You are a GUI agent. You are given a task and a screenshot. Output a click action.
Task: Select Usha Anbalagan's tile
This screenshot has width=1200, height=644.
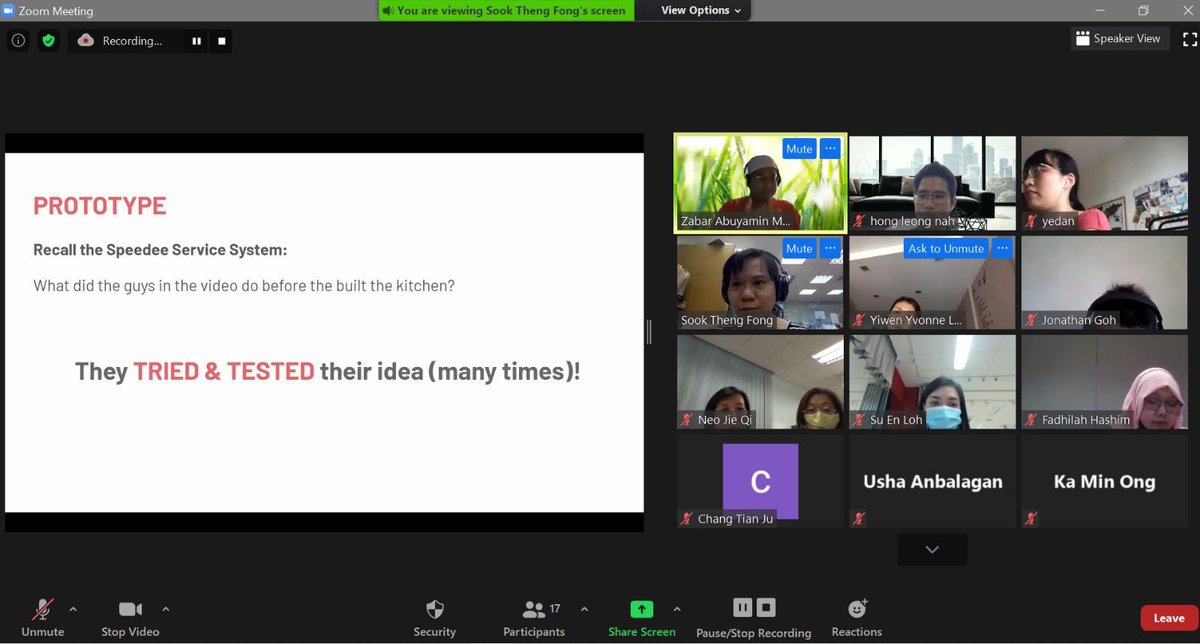click(x=932, y=481)
